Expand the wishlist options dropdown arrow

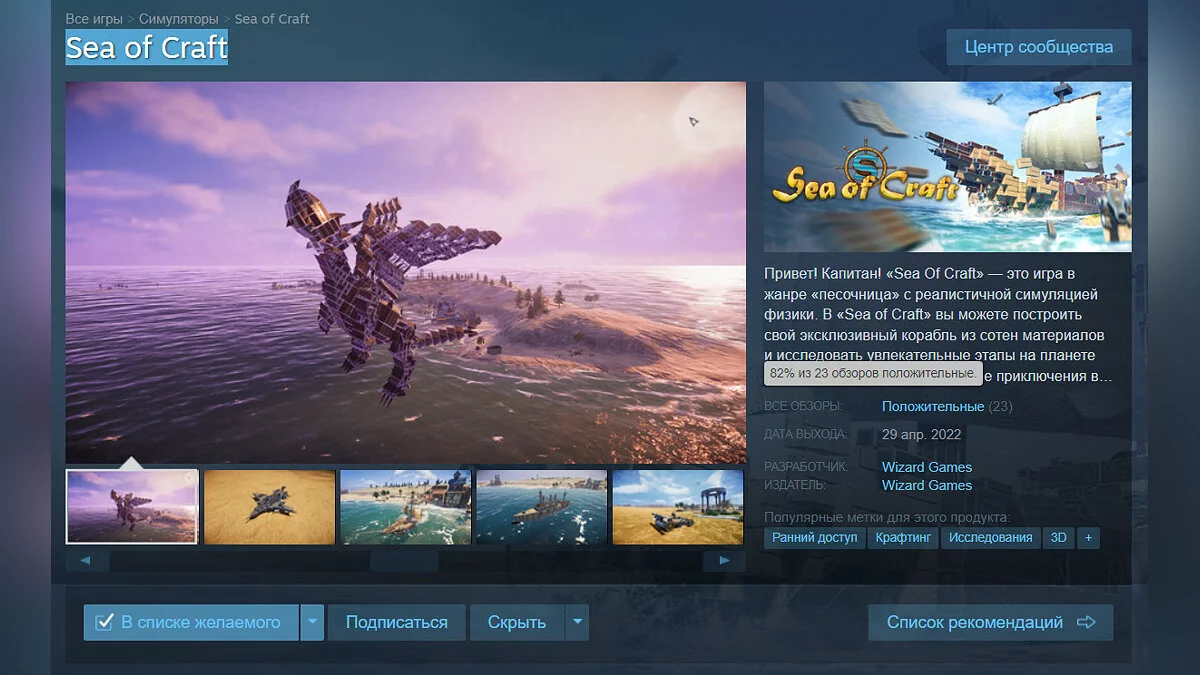[x=312, y=622]
